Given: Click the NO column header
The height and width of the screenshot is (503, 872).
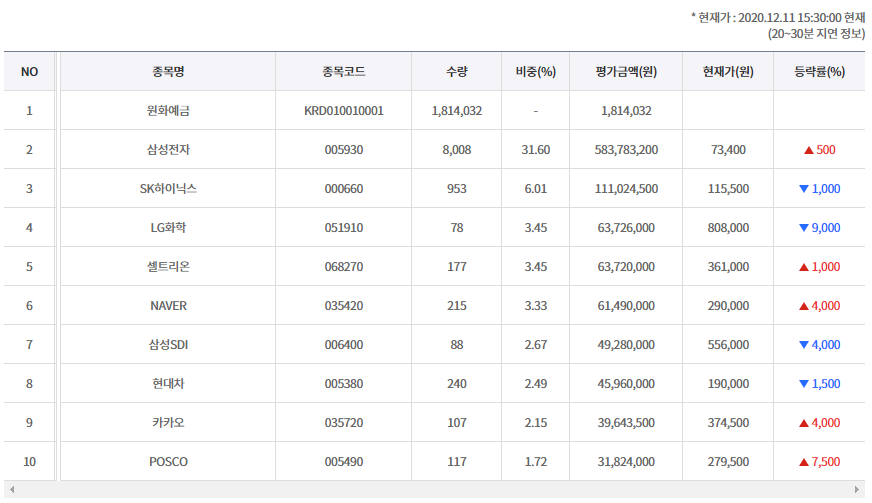Looking at the screenshot, I should click(29, 72).
